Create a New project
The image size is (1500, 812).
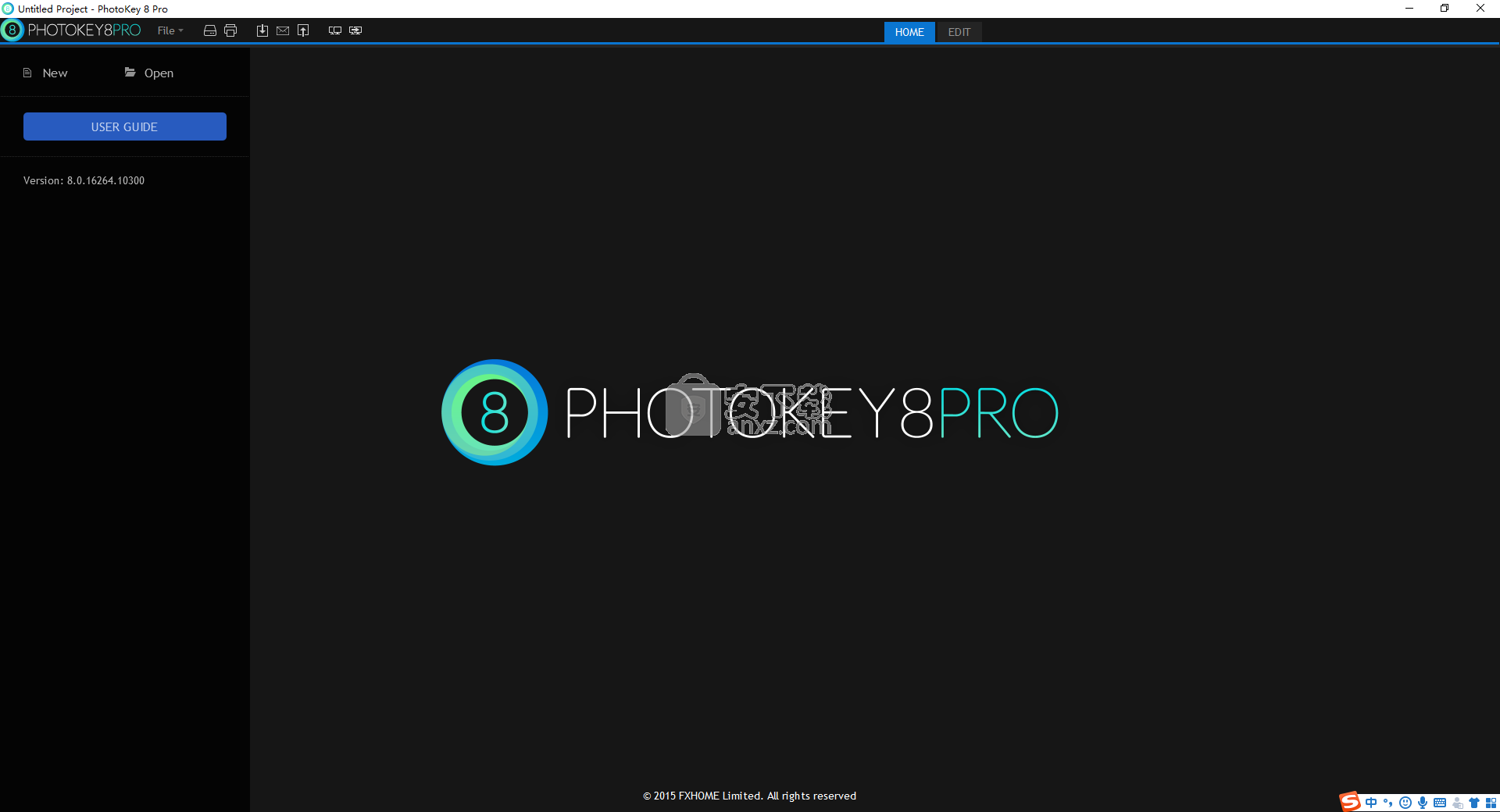coord(45,73)
